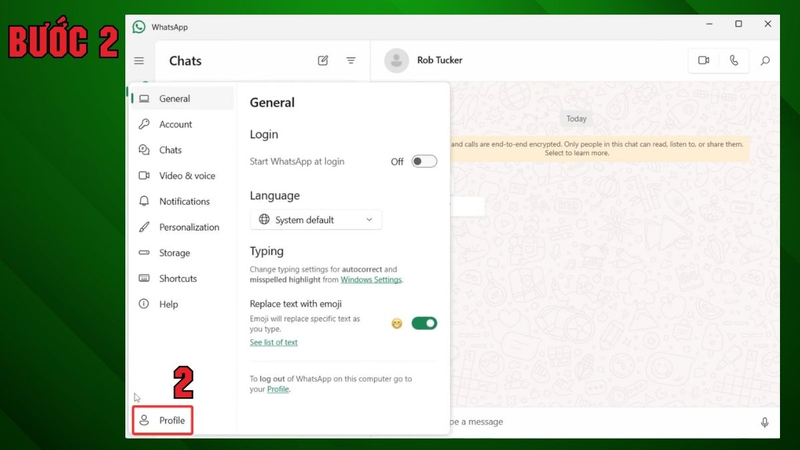Screen dimensions: 800x450
Task: Click the Profile link in logout note
Action: 278,389
